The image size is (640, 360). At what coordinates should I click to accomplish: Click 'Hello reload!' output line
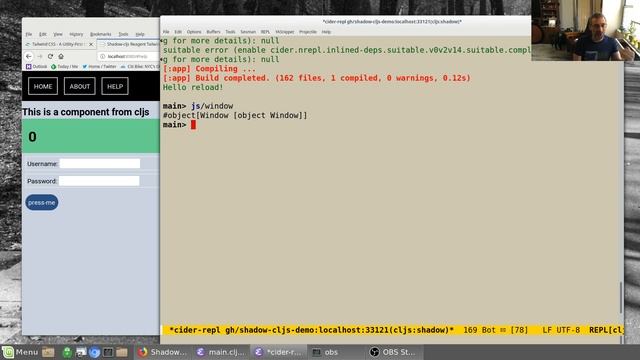(x=193, y=87)
